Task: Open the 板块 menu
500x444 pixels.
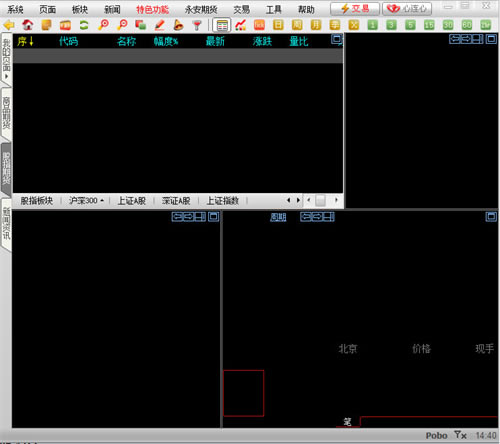Action: click(80, 9)
